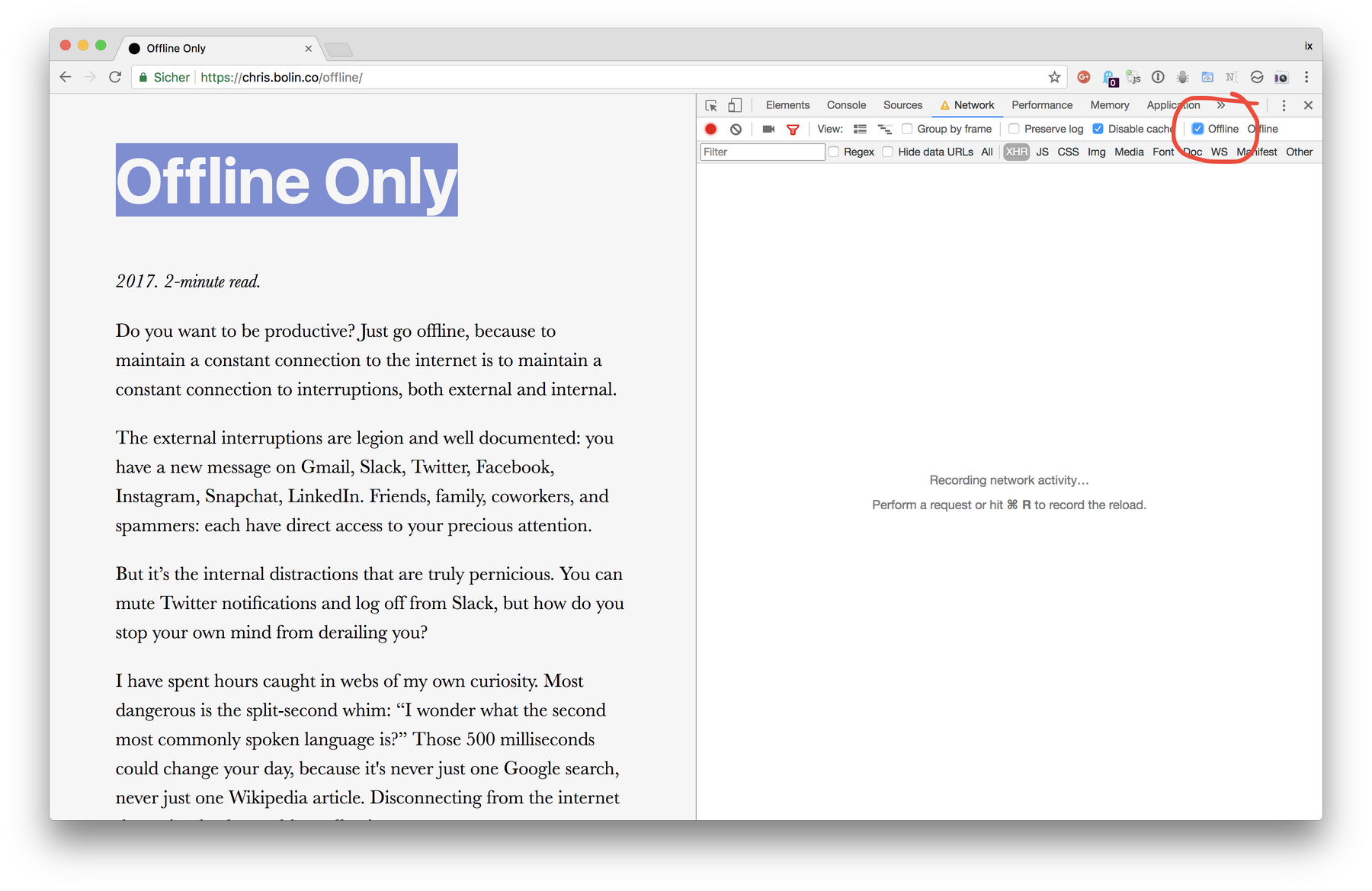Check the Hide data URLs box
Viewport: 1372px width, 891px height.
tap(888, 152)
